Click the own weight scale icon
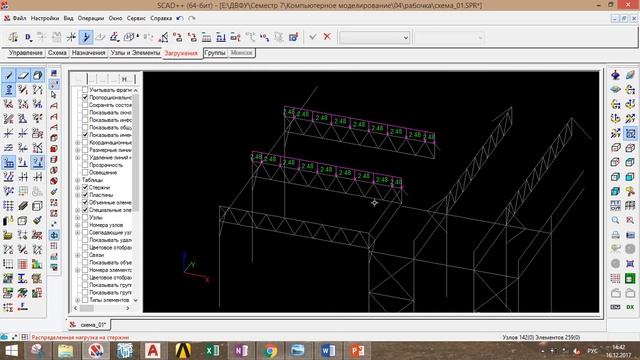This screenshot has height=360, width=640. 13,37
